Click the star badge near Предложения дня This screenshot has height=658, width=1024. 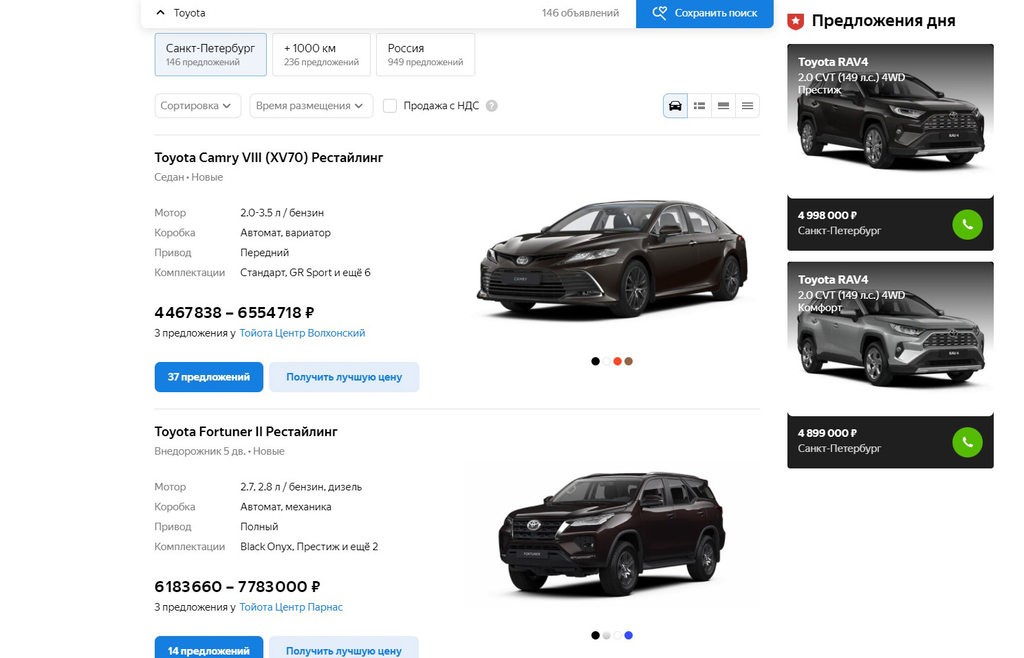click(x=795, y=21)
